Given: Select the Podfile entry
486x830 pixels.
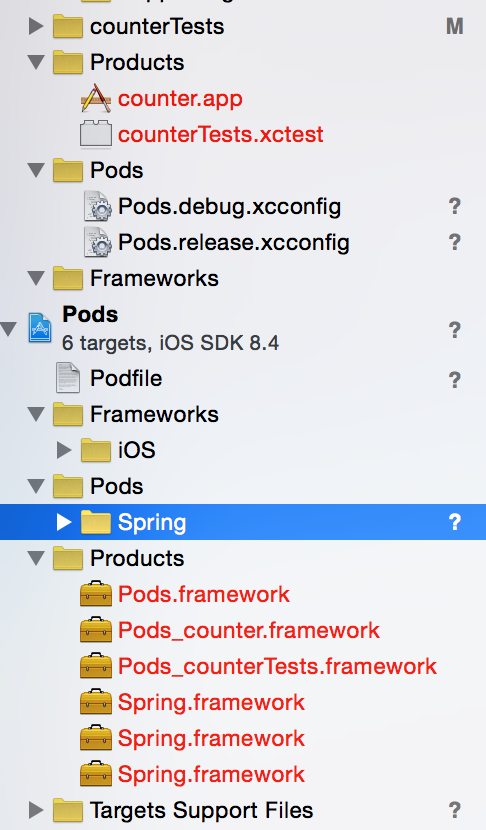Looking at the screenshot, I should pos(126,378).
